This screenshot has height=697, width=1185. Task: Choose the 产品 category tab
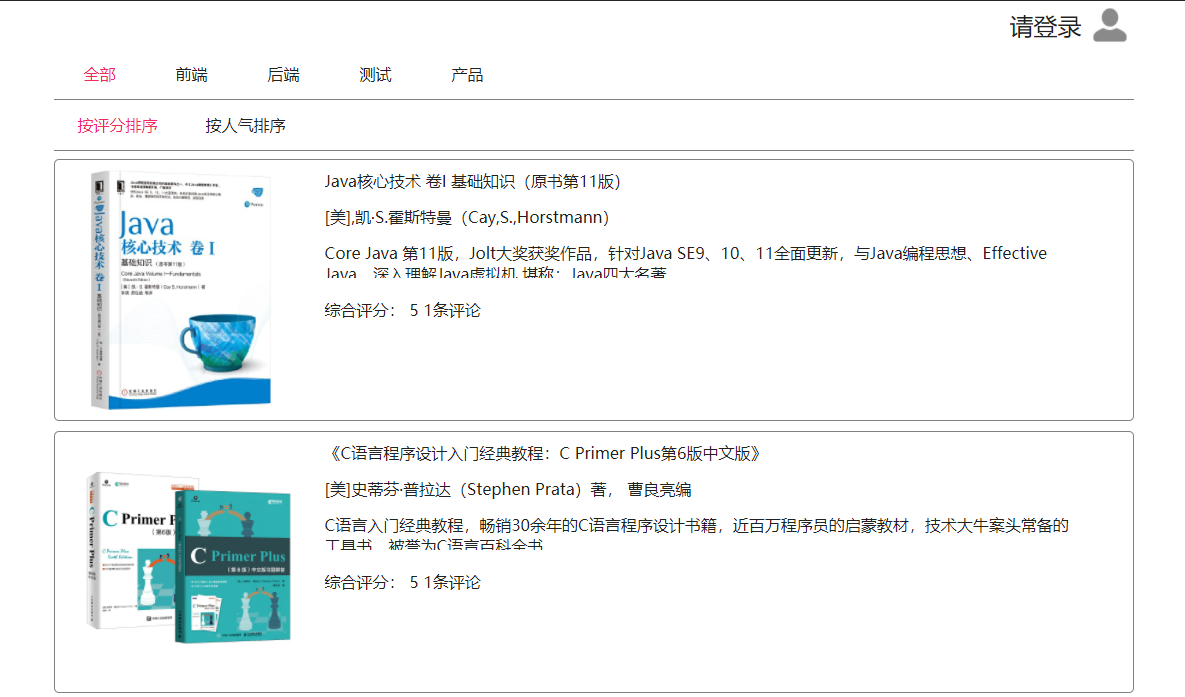tap(467, 75)
